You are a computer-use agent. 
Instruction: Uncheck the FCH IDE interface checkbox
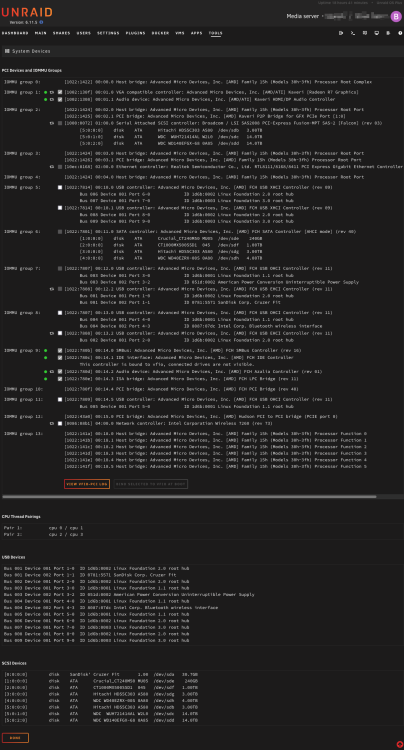(60, 357)
